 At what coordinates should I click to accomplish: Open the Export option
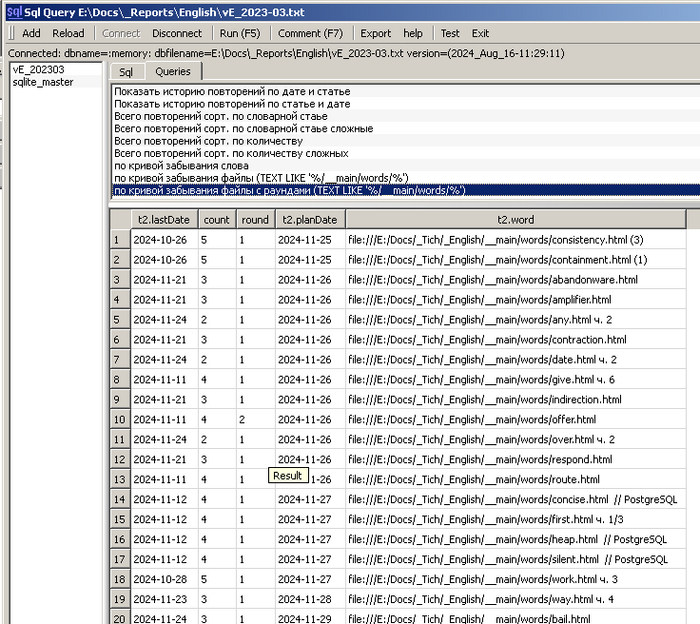376,33
